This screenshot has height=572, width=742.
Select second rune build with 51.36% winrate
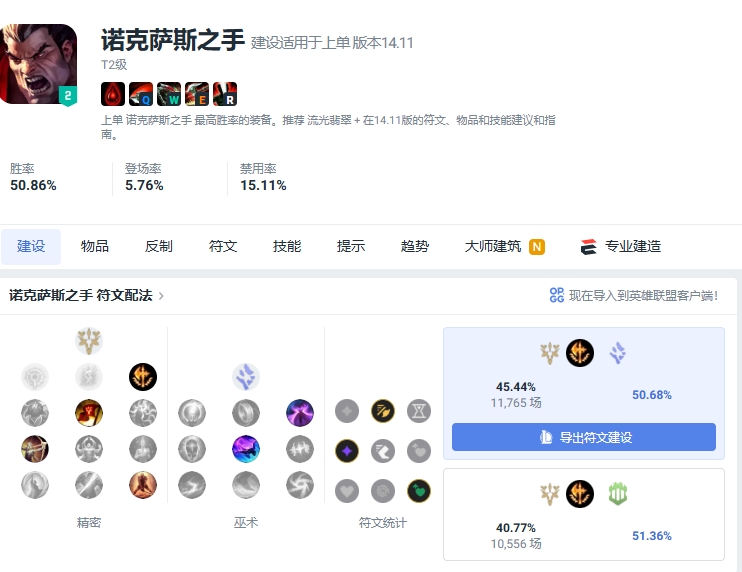click(x=584, y=514)
